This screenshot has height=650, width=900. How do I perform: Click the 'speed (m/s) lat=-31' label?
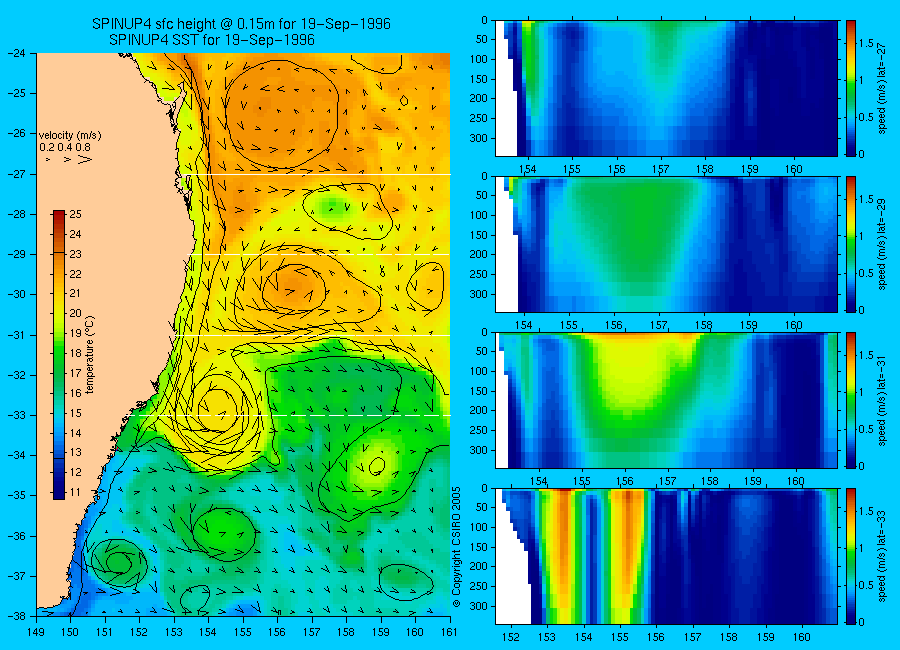click(882, 400)
